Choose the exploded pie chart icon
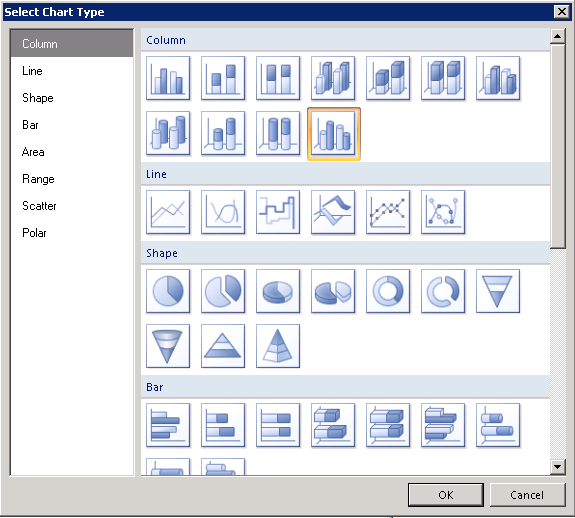The height and width of the screenshot is (518, 575). click(223, 291)
